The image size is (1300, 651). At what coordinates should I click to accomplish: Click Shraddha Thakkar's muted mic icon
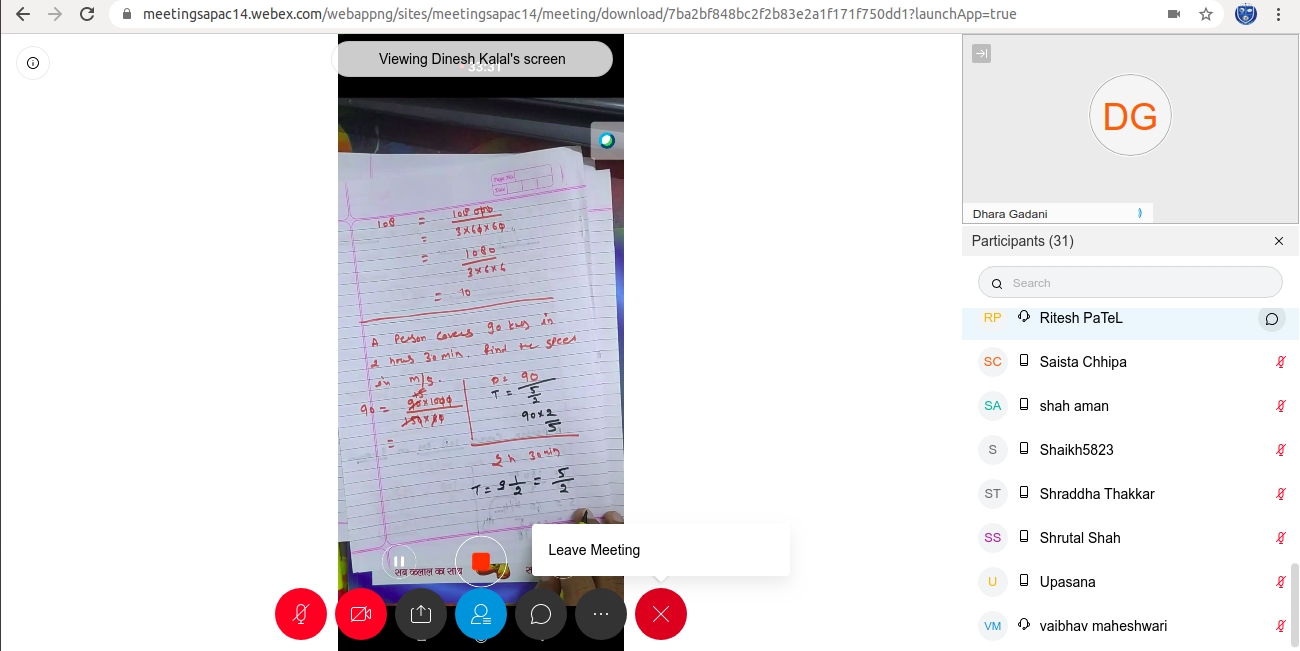coord(1281,494)
